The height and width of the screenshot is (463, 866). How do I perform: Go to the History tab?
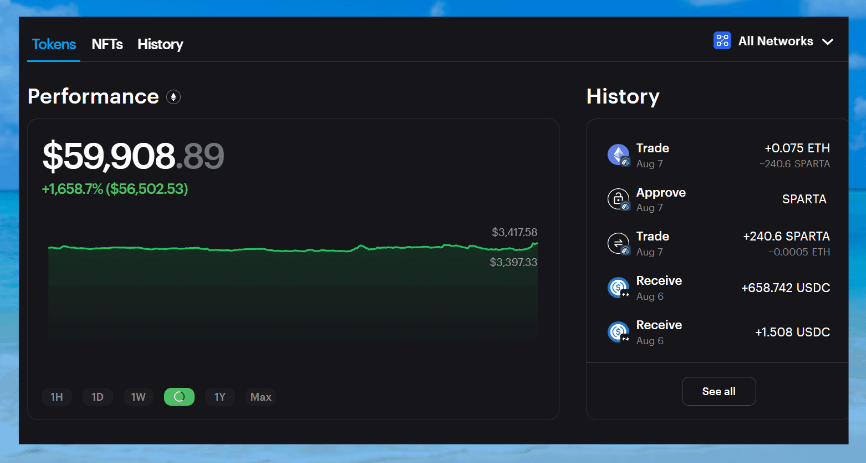tap(160, 44)
